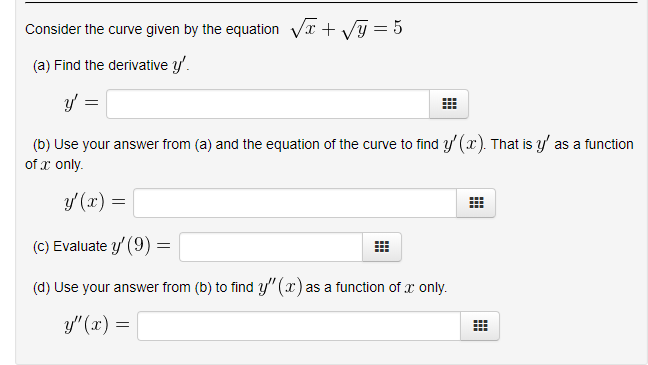Click the '(b) Use your answer from (a)' text

click(x=122, y=144)
